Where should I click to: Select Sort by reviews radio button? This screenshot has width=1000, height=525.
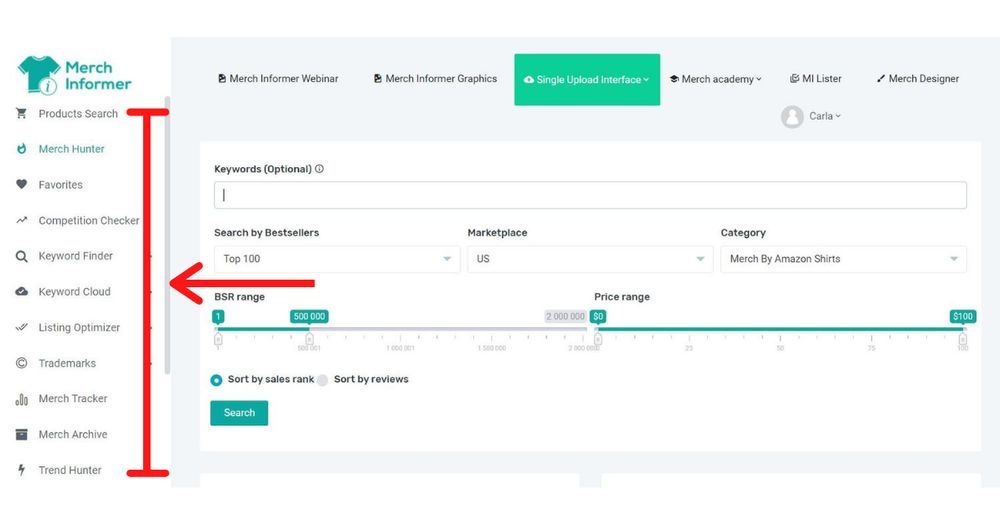point(323,380)
